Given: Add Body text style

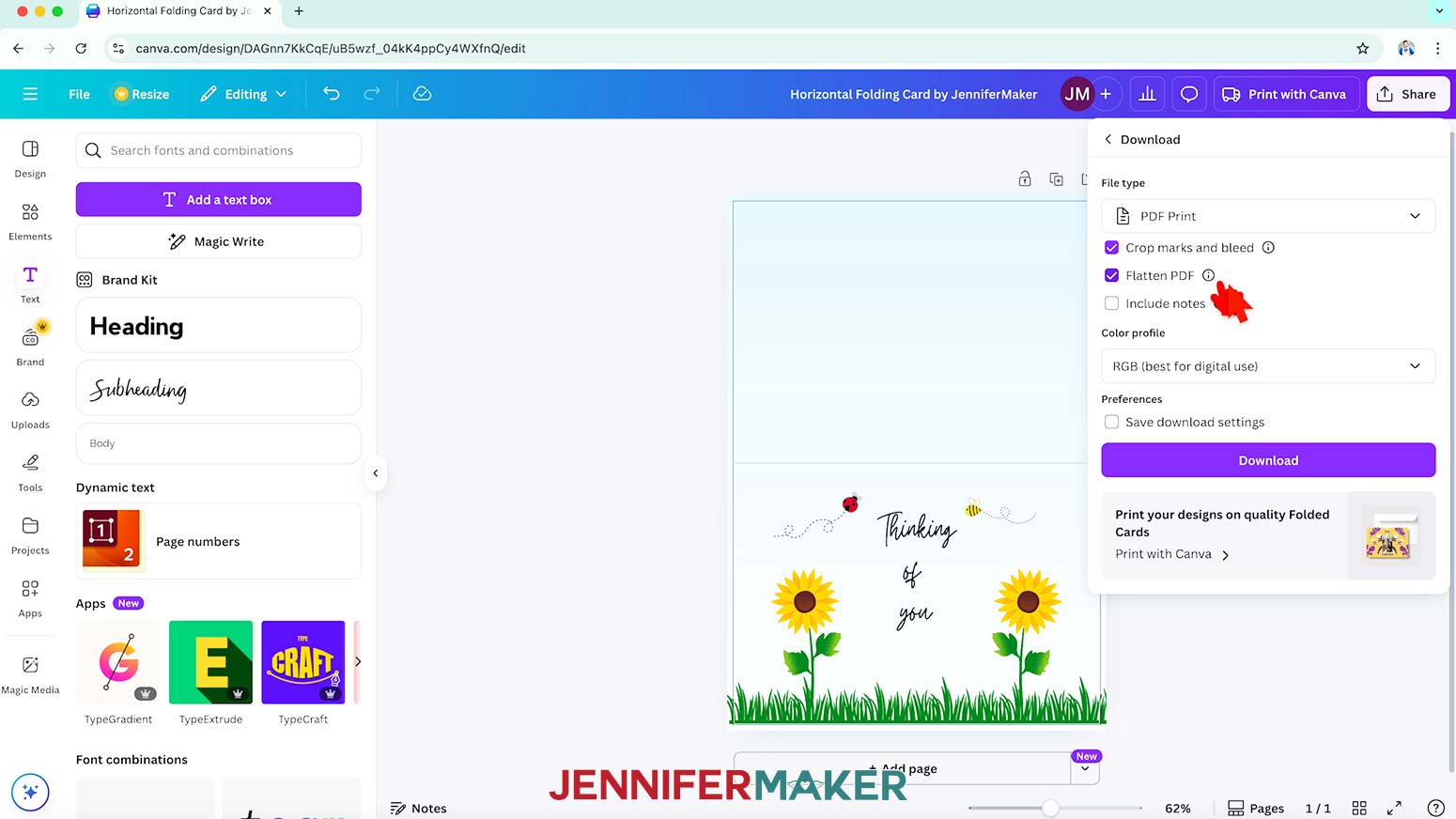Looking at the screenshot, I should 219,443.
